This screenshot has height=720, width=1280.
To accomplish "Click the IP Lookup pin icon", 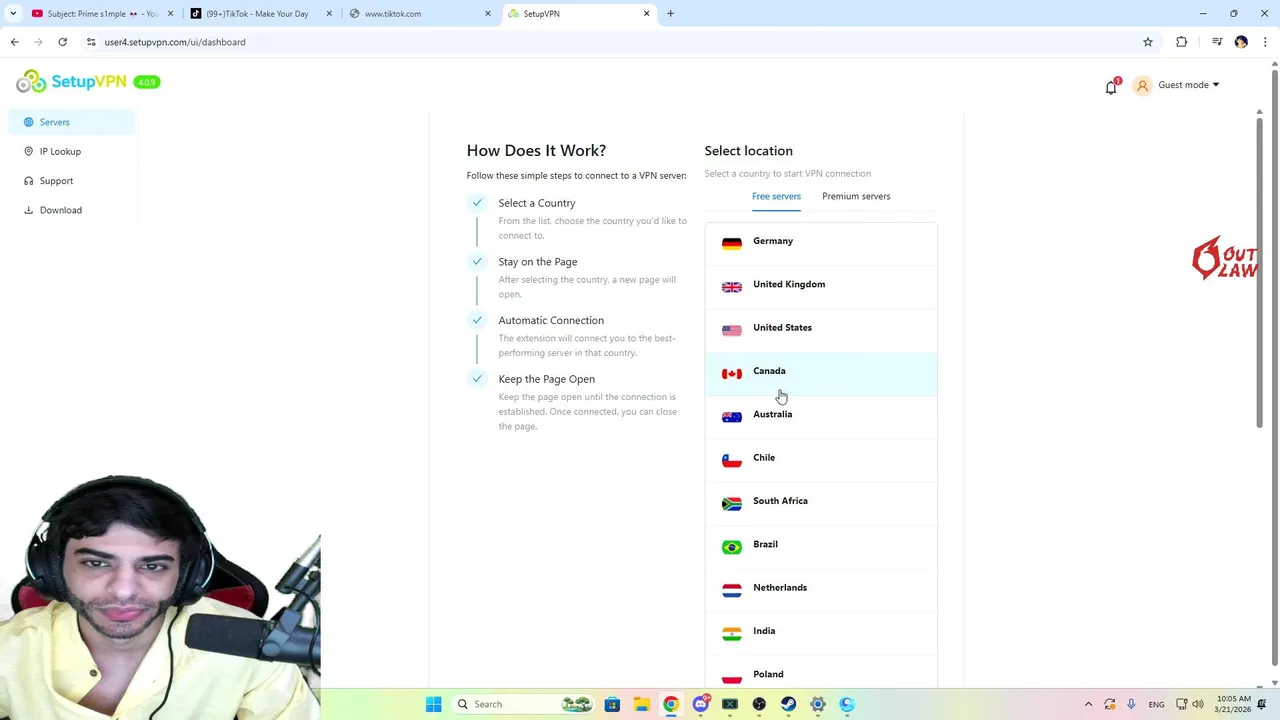I will tap(28, 151).
